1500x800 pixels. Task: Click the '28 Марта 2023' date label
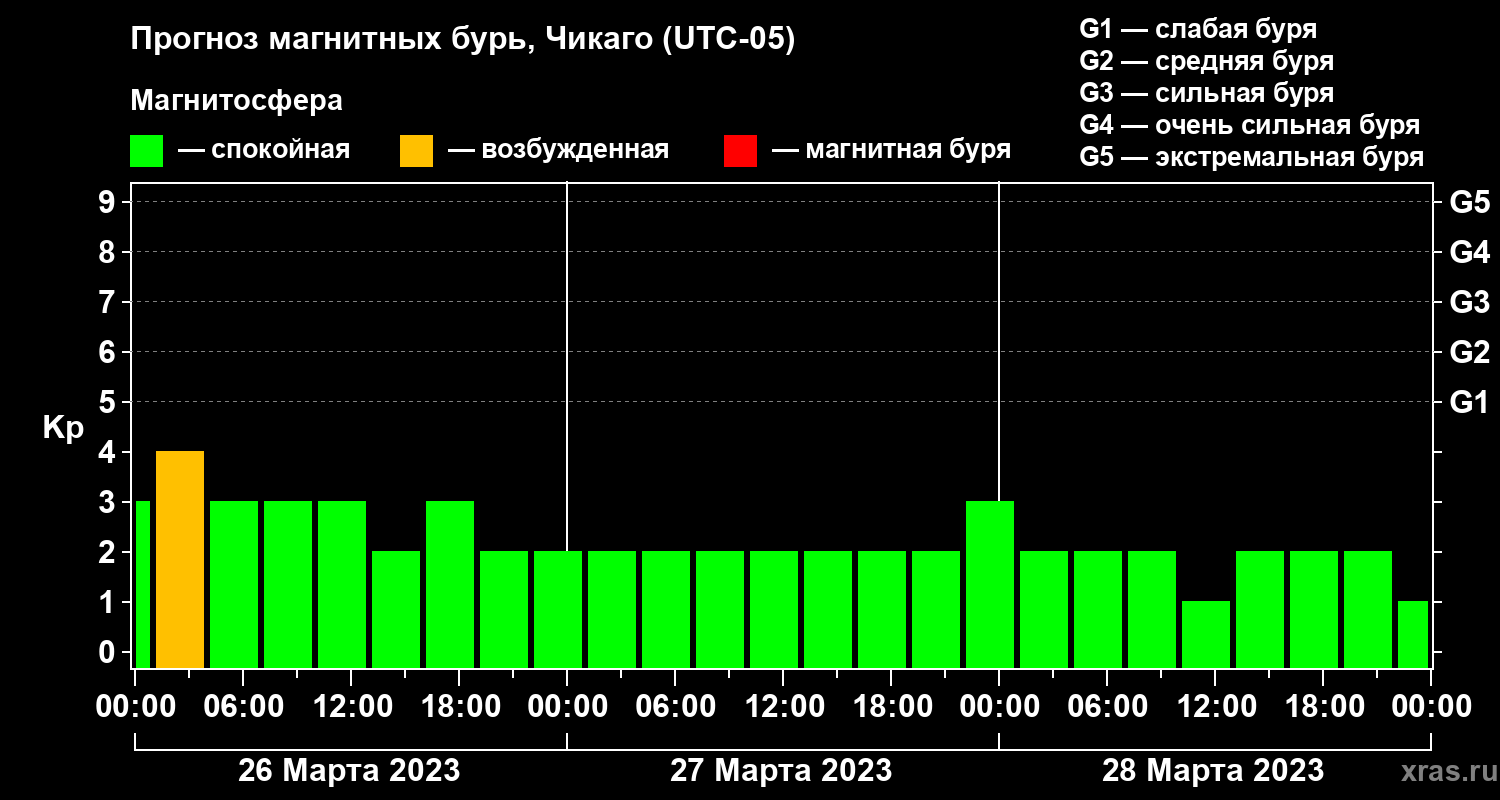click(1213, 770)
